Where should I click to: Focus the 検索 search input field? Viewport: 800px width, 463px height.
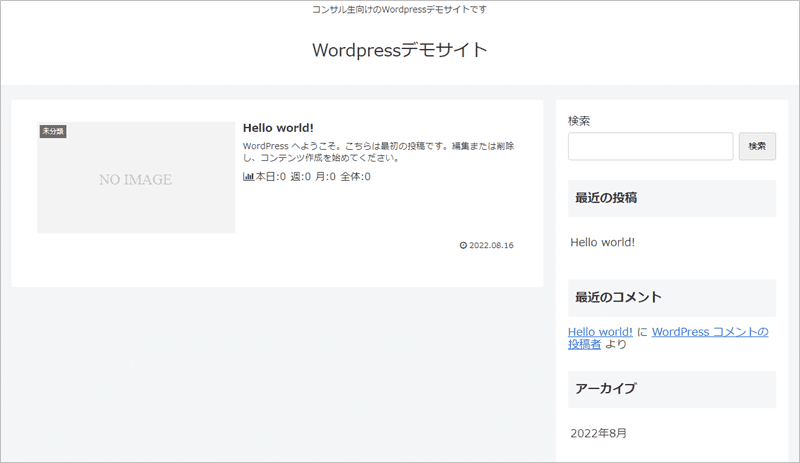pyautogui.click(x=650, y=146)
